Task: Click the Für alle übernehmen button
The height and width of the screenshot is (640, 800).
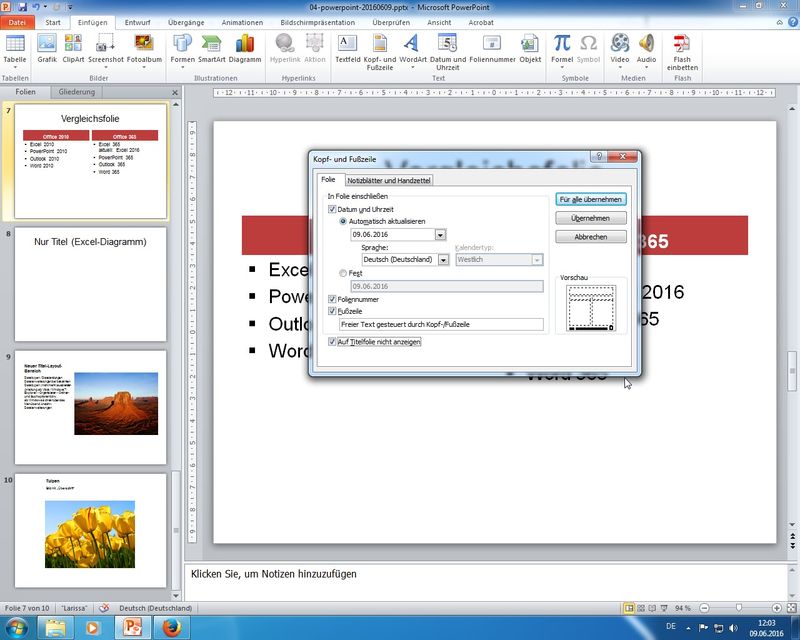Action: click(591, 199)
